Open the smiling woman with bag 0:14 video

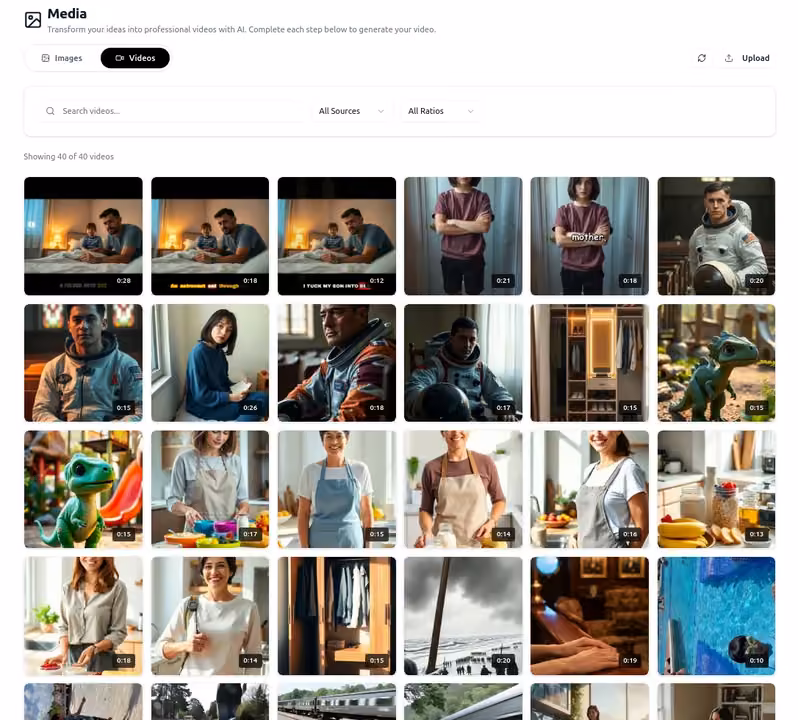(210, 616)
